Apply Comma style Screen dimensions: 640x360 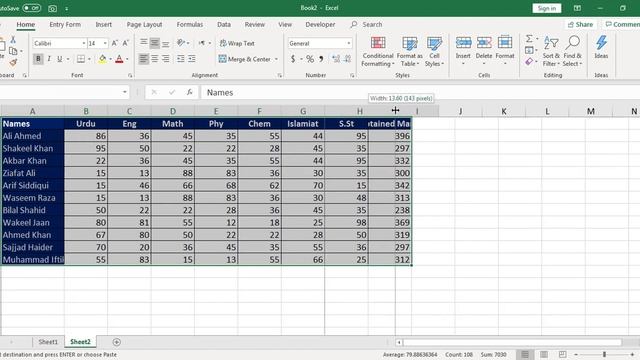tap(321, 59)
